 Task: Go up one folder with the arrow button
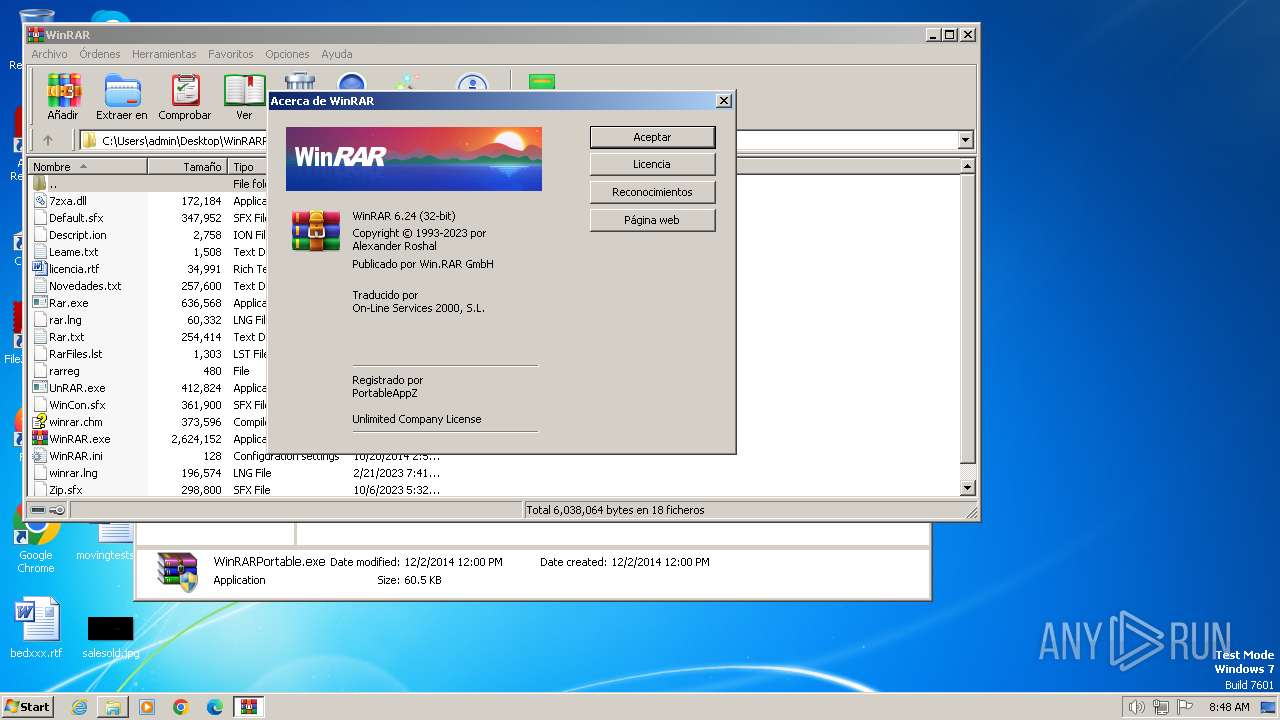[47, 140]
